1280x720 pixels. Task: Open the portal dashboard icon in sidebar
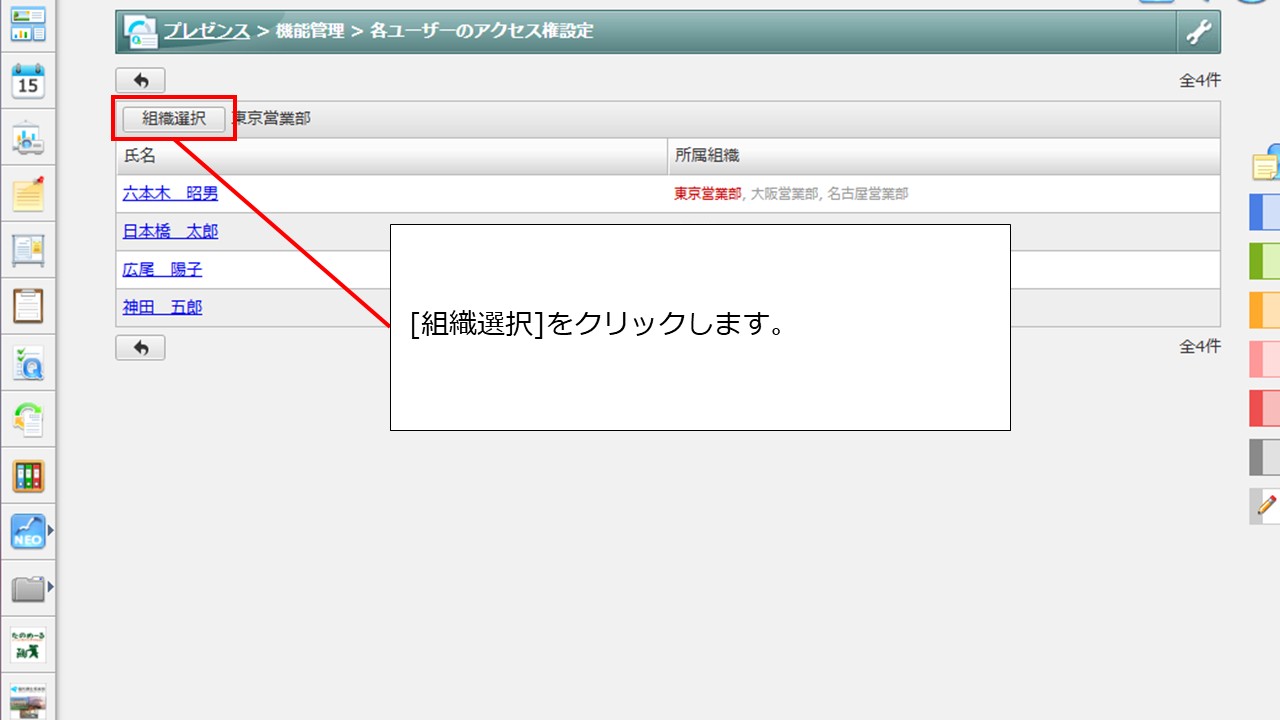pyautogui.click(x=28, y=25)
